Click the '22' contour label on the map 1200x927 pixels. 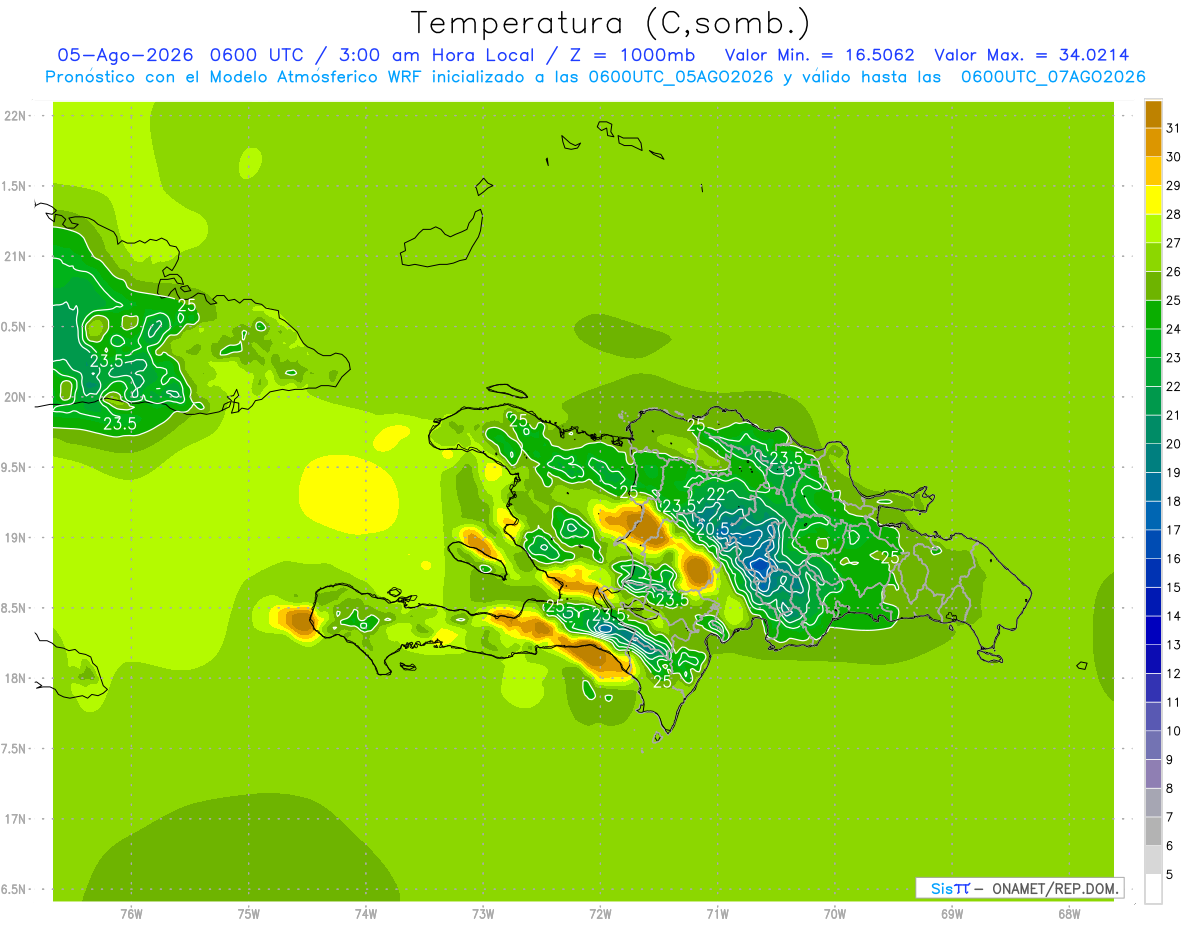point(716,494)
